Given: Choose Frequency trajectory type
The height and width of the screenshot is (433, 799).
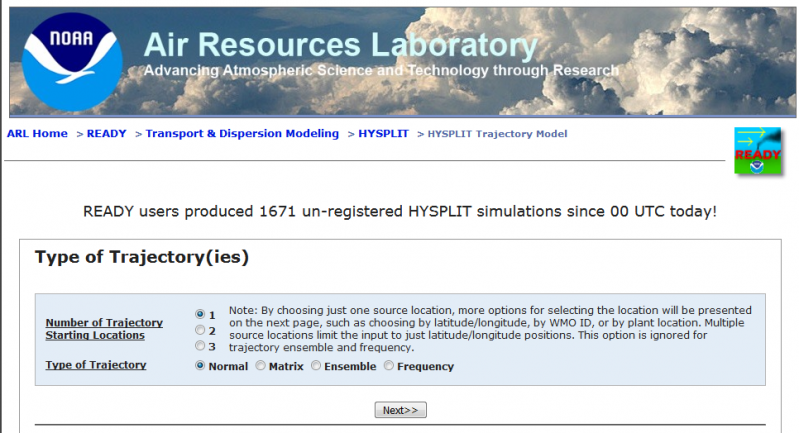Looking at the screenshot, I should (x=389, y=366).
